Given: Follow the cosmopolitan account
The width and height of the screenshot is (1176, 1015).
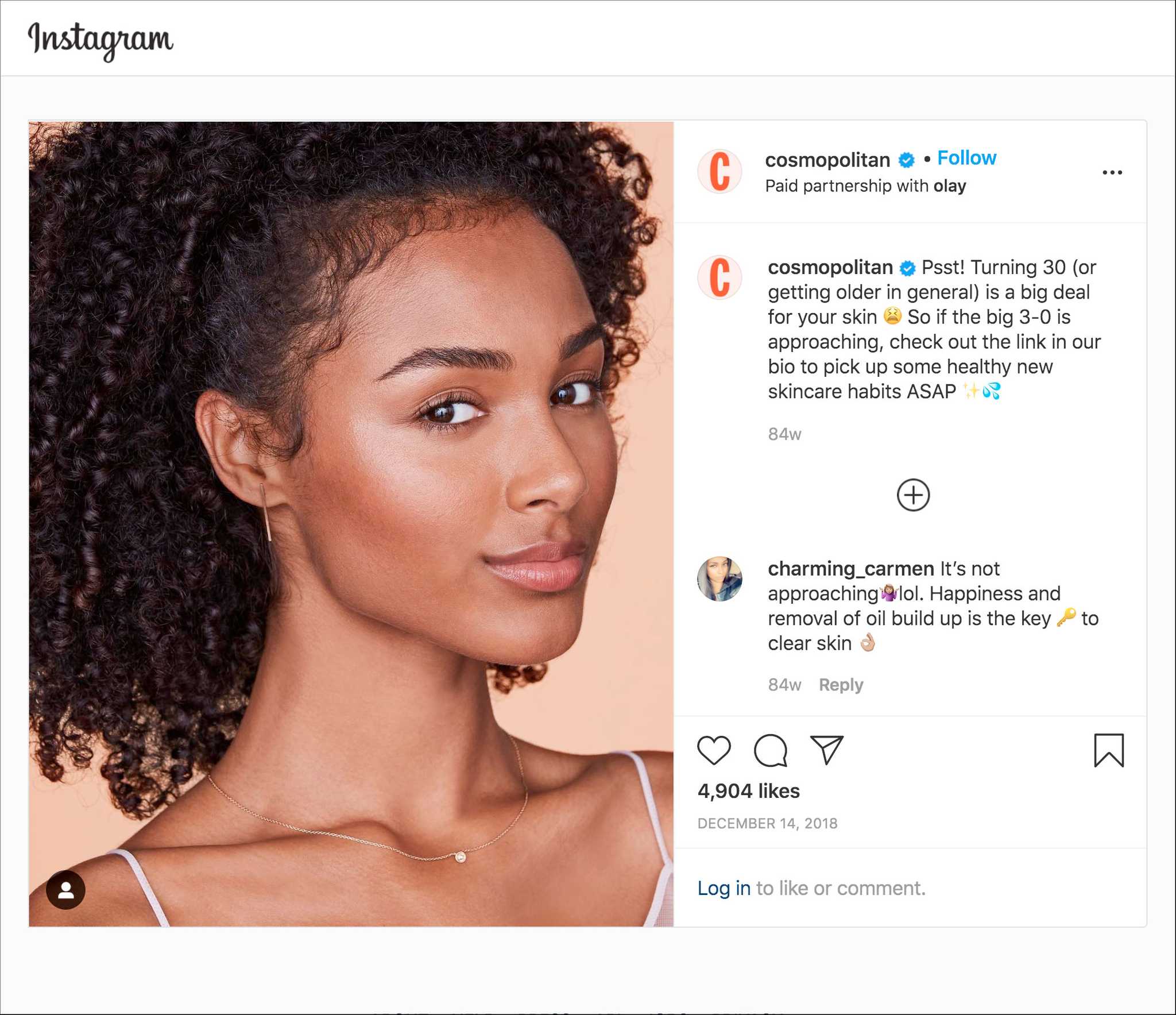Looking at the screenshot, I should tap(967, 158).
